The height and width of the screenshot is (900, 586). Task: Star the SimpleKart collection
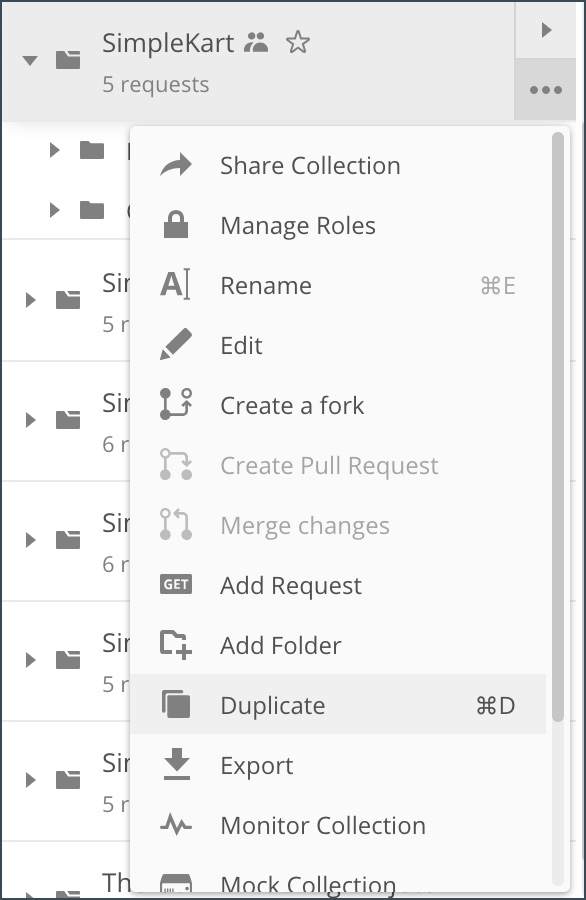297,42
